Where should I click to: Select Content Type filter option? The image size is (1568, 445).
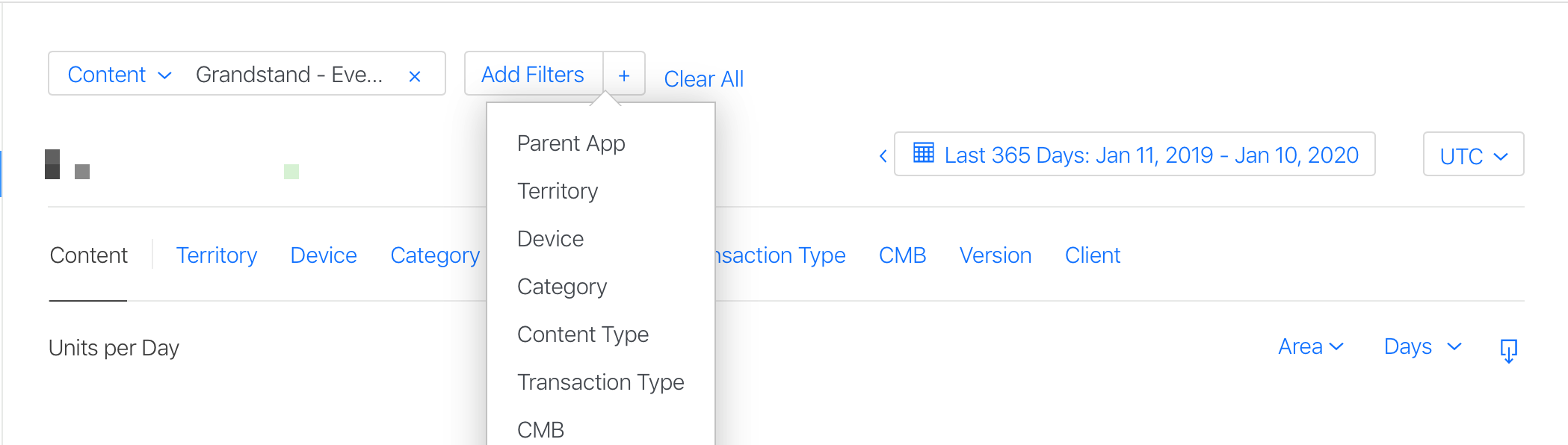[583, 334]
